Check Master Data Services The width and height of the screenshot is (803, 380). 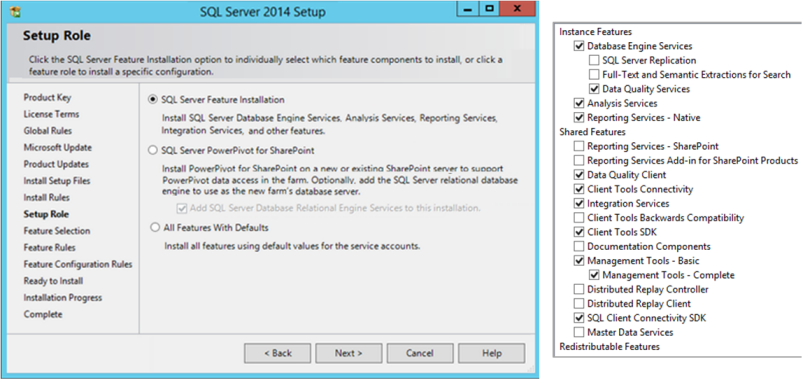point(579,332)
